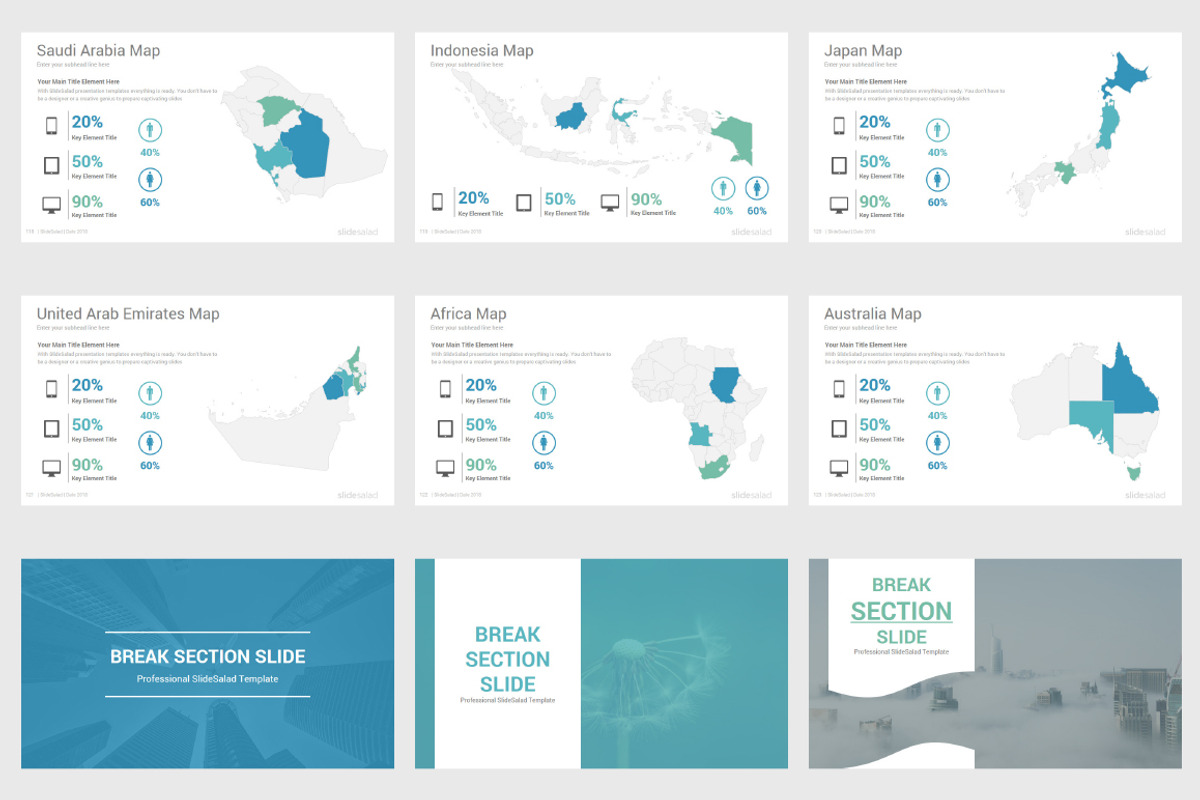Viewport: 1200px width, 800px height.
Task: Click 'Professional SlideSalad Template' on blue break slide
Action: (x=208, y=679)
